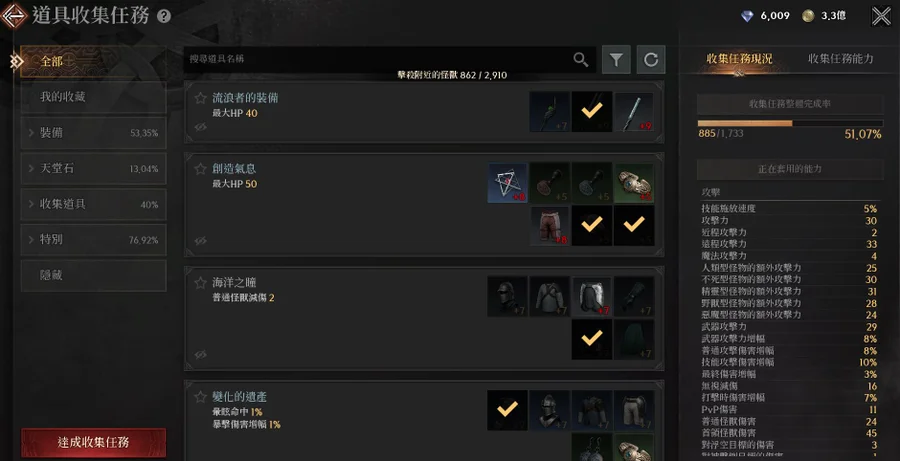900x461 pixels.
Task: Open the filter funnel button
Action: pos(616,59)
